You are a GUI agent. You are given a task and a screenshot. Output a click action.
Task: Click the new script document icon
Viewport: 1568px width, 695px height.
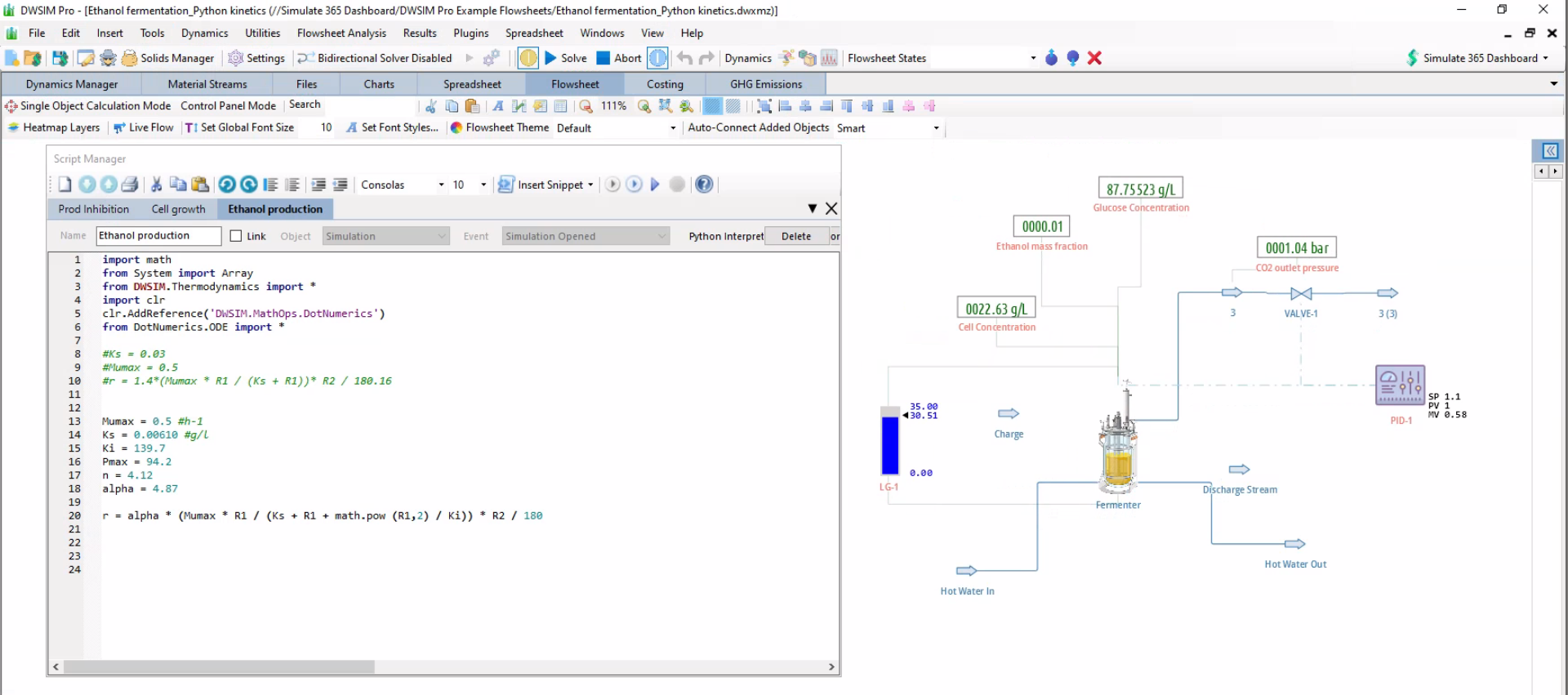65,185
